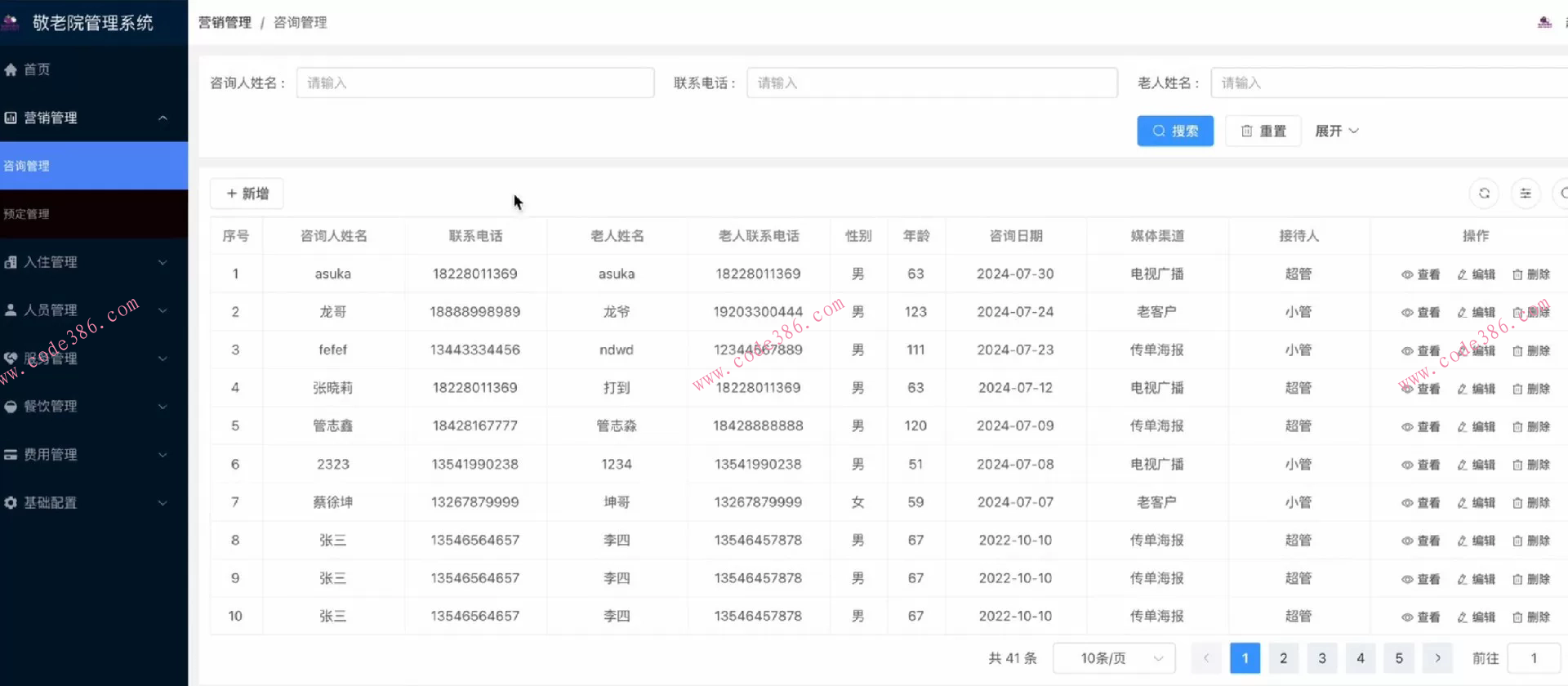The width and height of the screenshot is (1568, 686).
Task: Click the 咨询日期 column header
Action: pos(1015,236)
